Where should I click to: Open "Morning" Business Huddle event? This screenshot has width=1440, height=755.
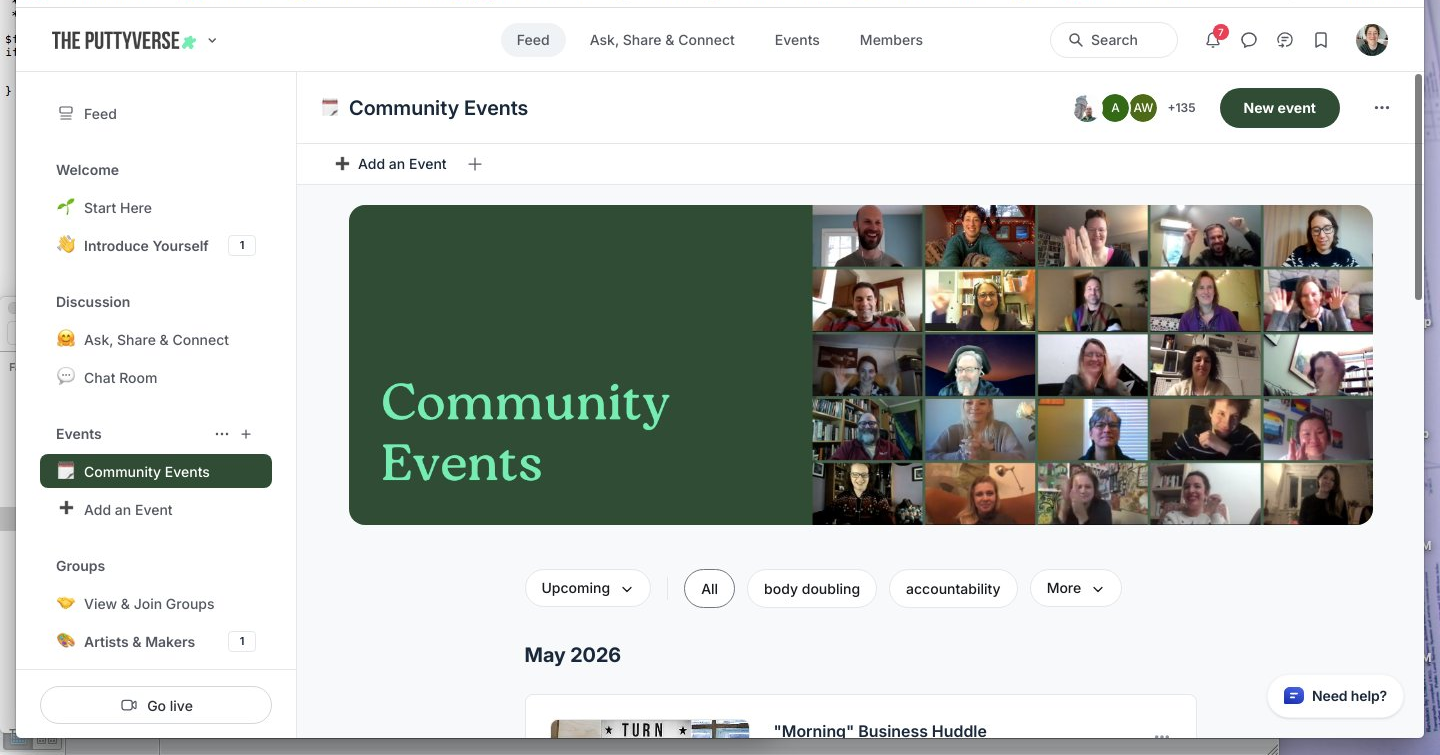880,731
